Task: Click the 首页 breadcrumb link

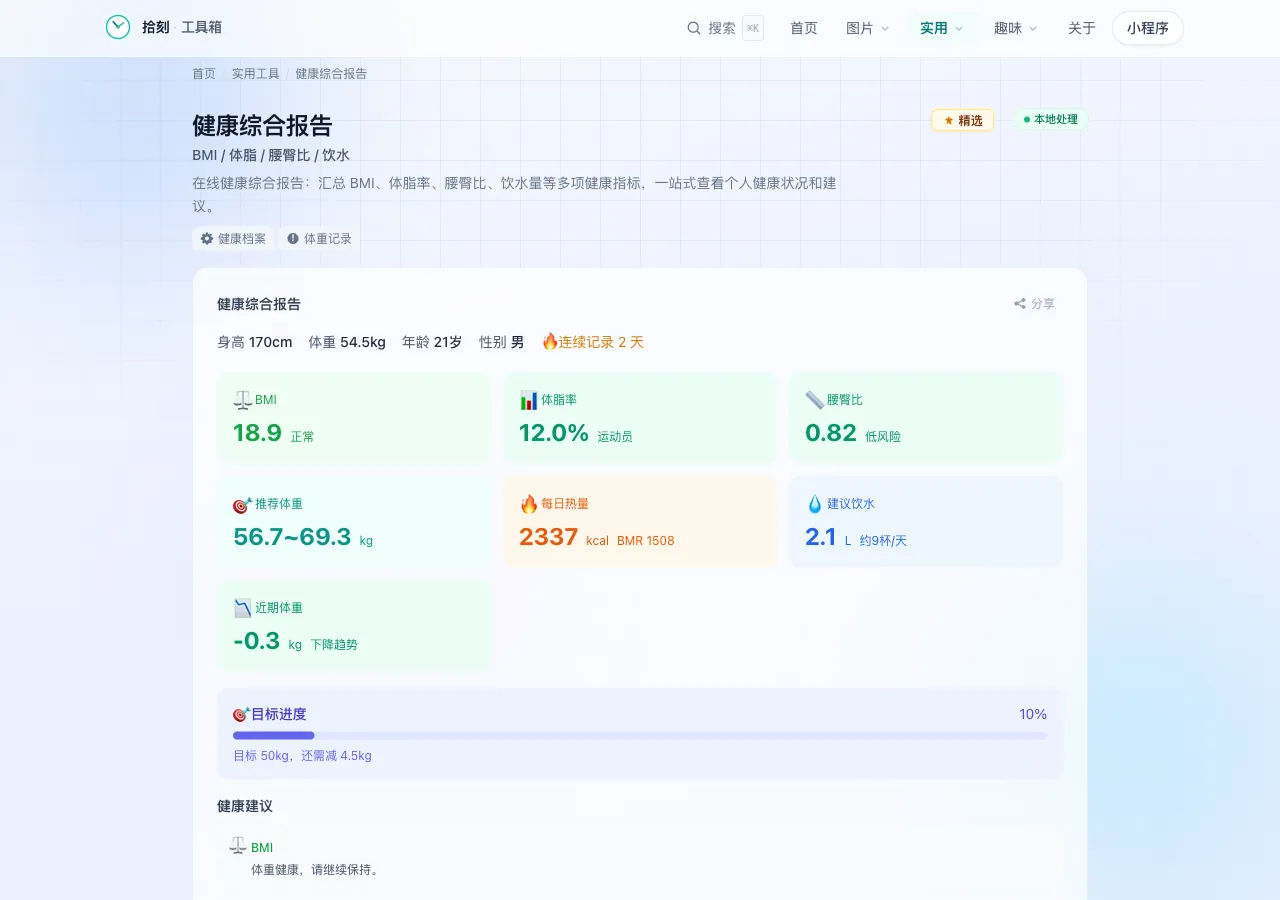Action: (x=204, y=74)
